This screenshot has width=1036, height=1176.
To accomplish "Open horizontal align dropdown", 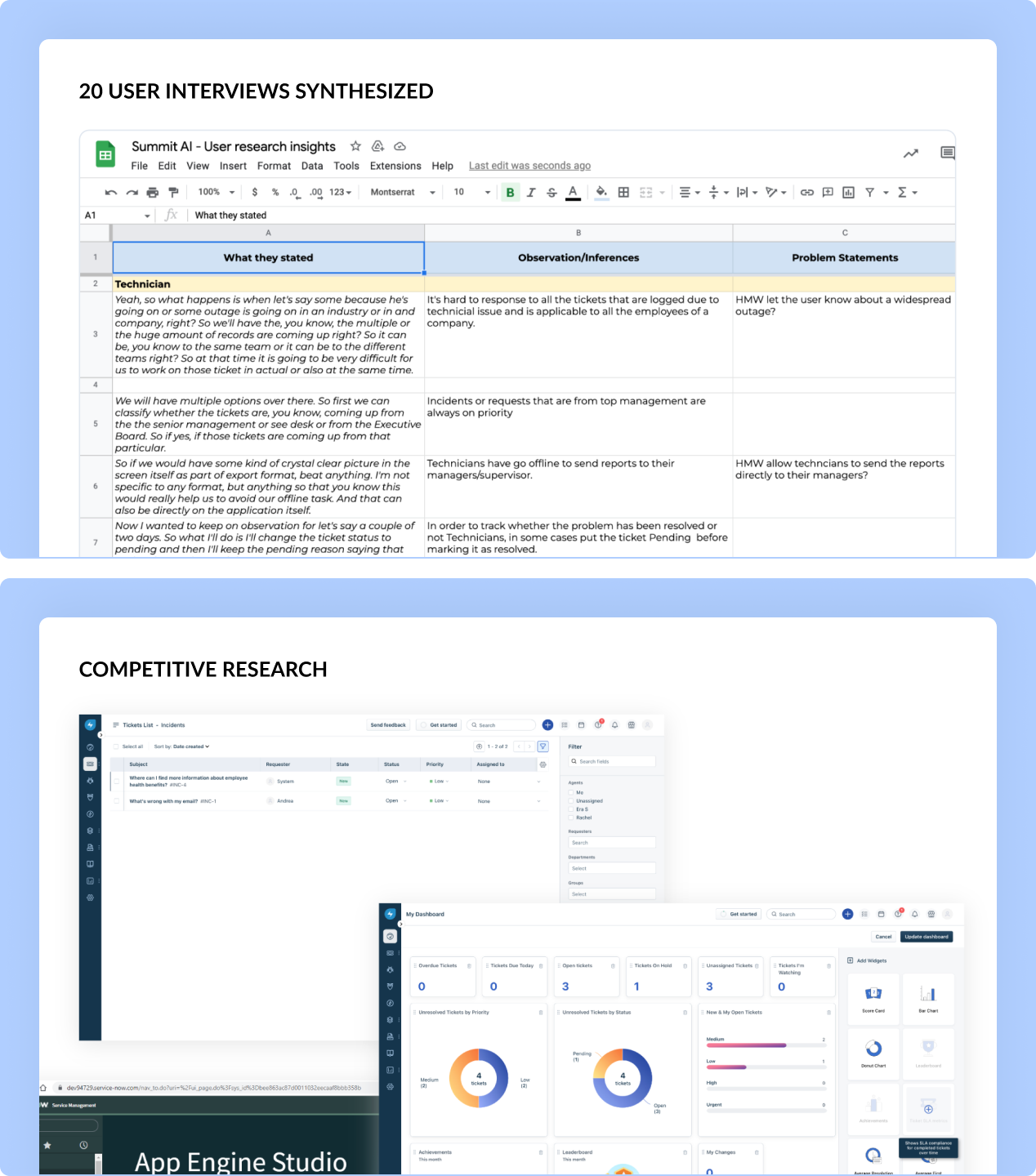I will [x=690, y=193].
